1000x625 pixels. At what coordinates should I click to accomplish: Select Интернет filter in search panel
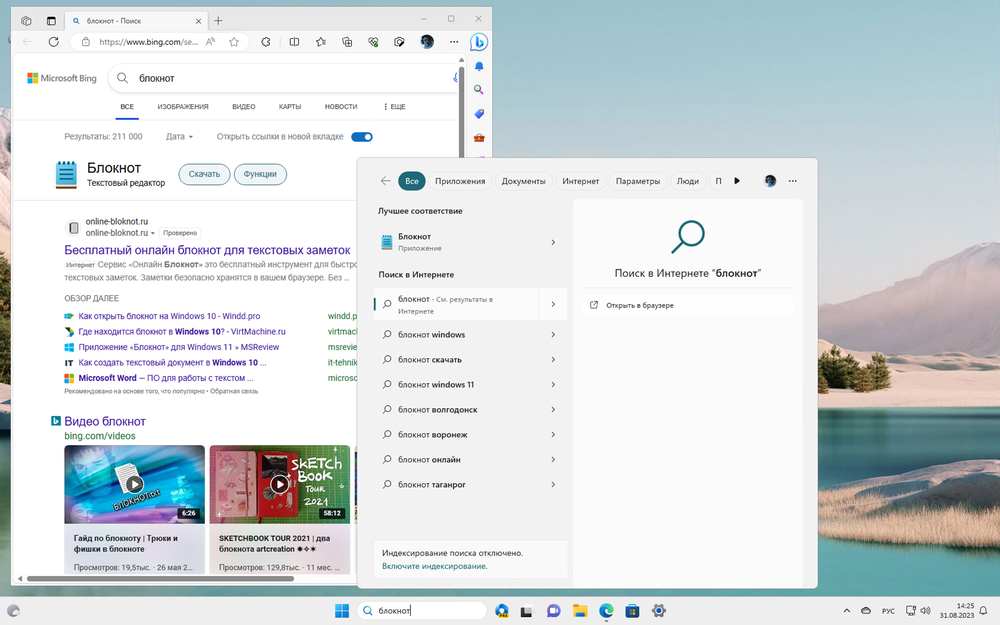pyautogui.click(x=580, y=181)
